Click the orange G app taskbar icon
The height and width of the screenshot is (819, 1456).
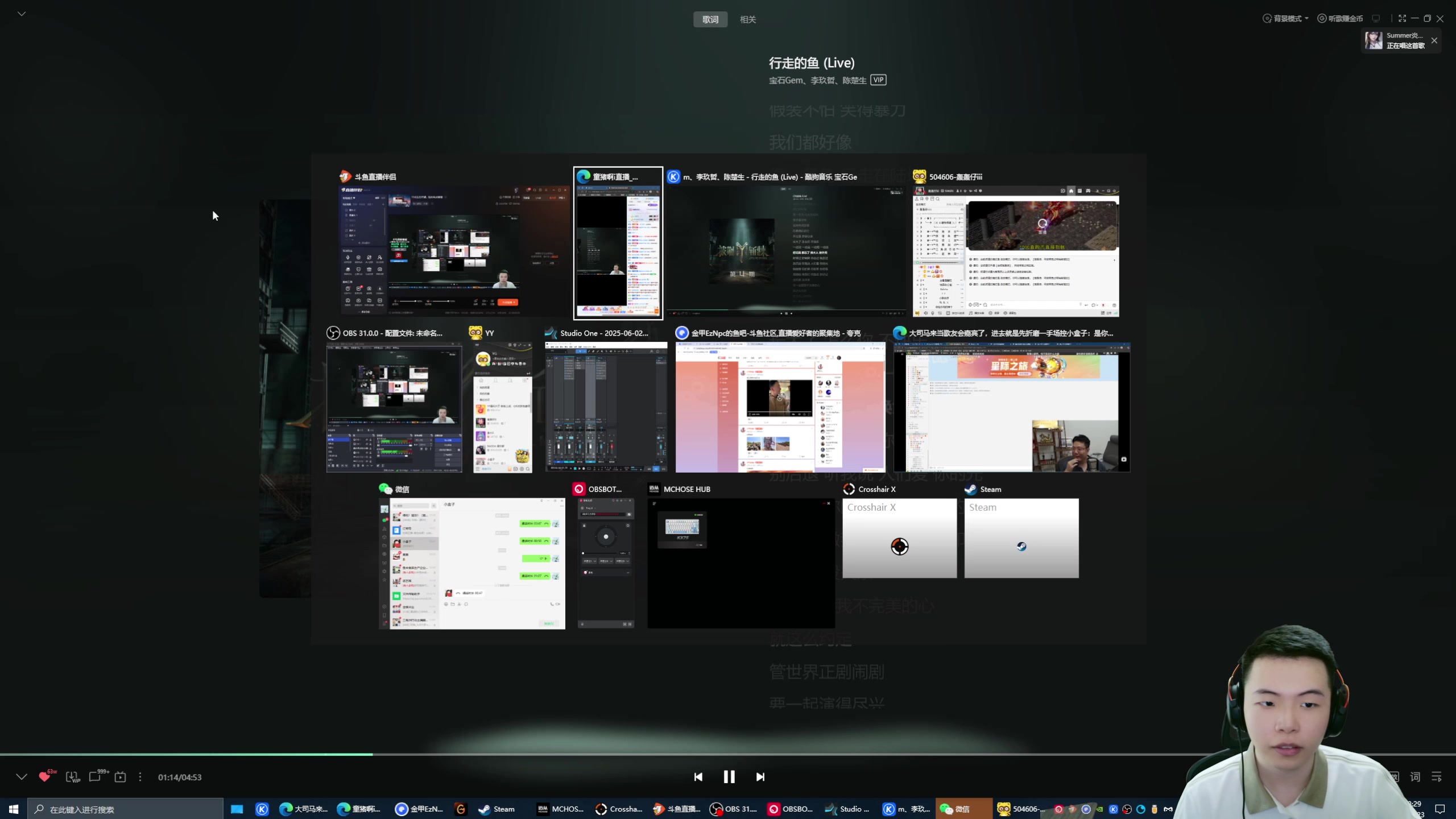(x=461, y=809)
